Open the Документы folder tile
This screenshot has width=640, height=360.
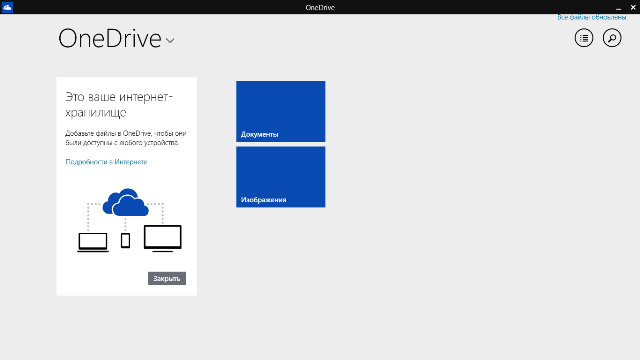coord(280,111)
